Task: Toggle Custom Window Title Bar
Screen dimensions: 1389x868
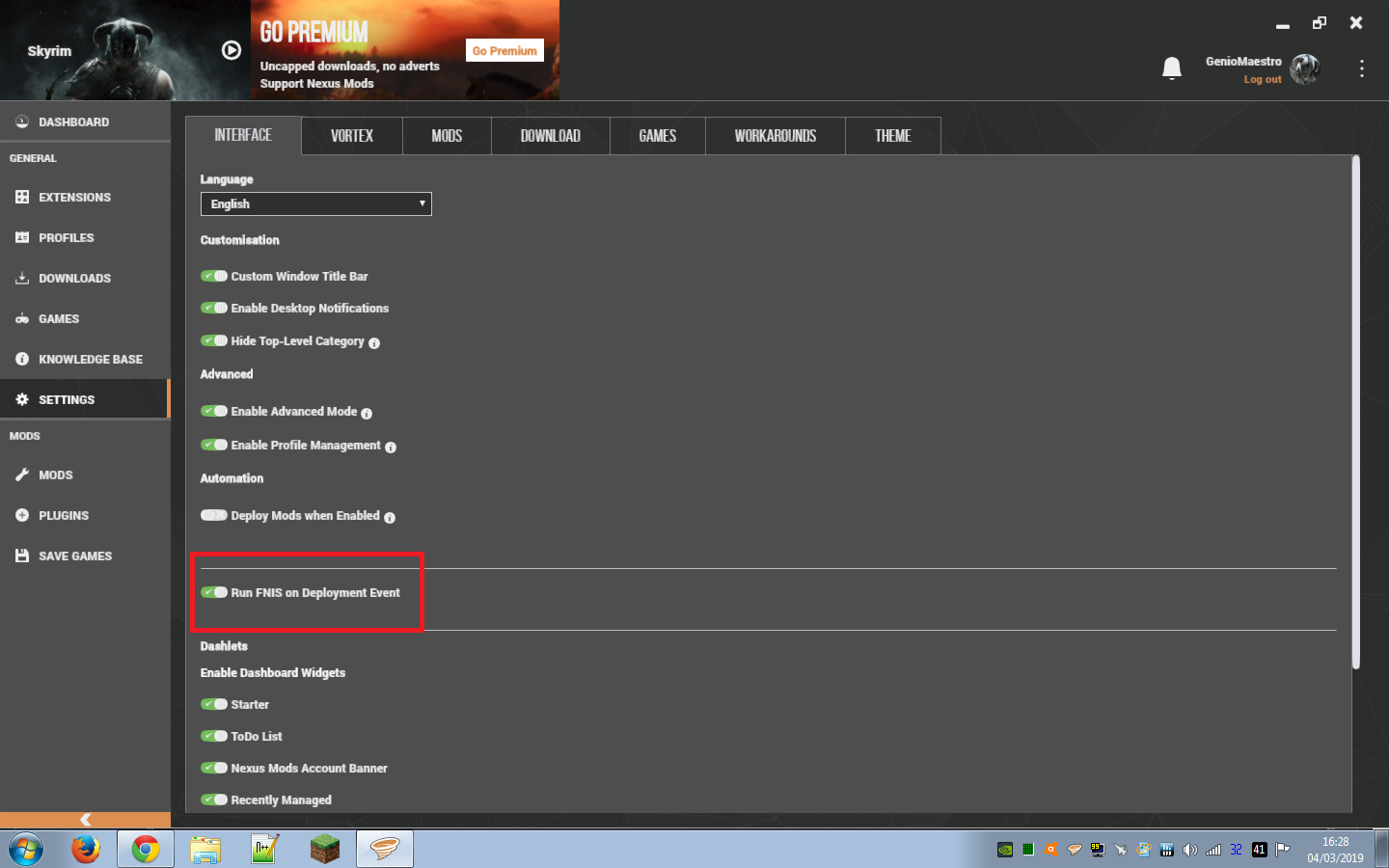Action: click(214, 276)
